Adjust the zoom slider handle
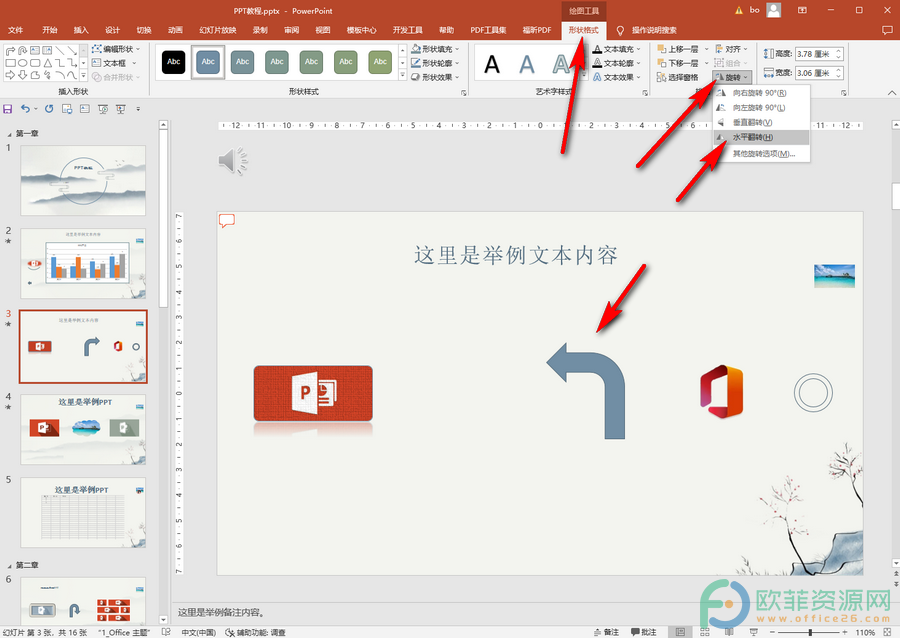 [x=810, y=632]
